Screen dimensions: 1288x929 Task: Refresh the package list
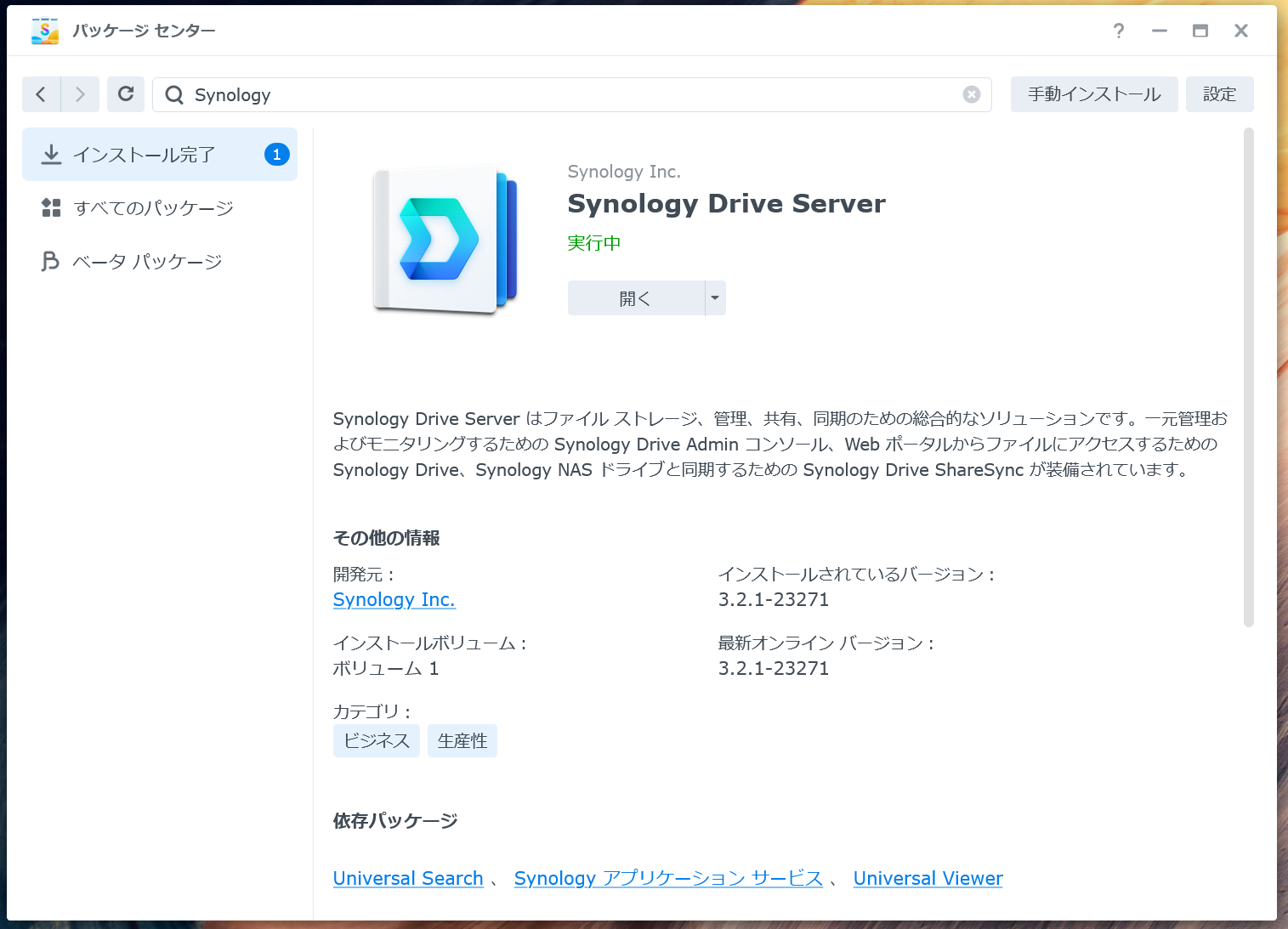click(125, 93)
